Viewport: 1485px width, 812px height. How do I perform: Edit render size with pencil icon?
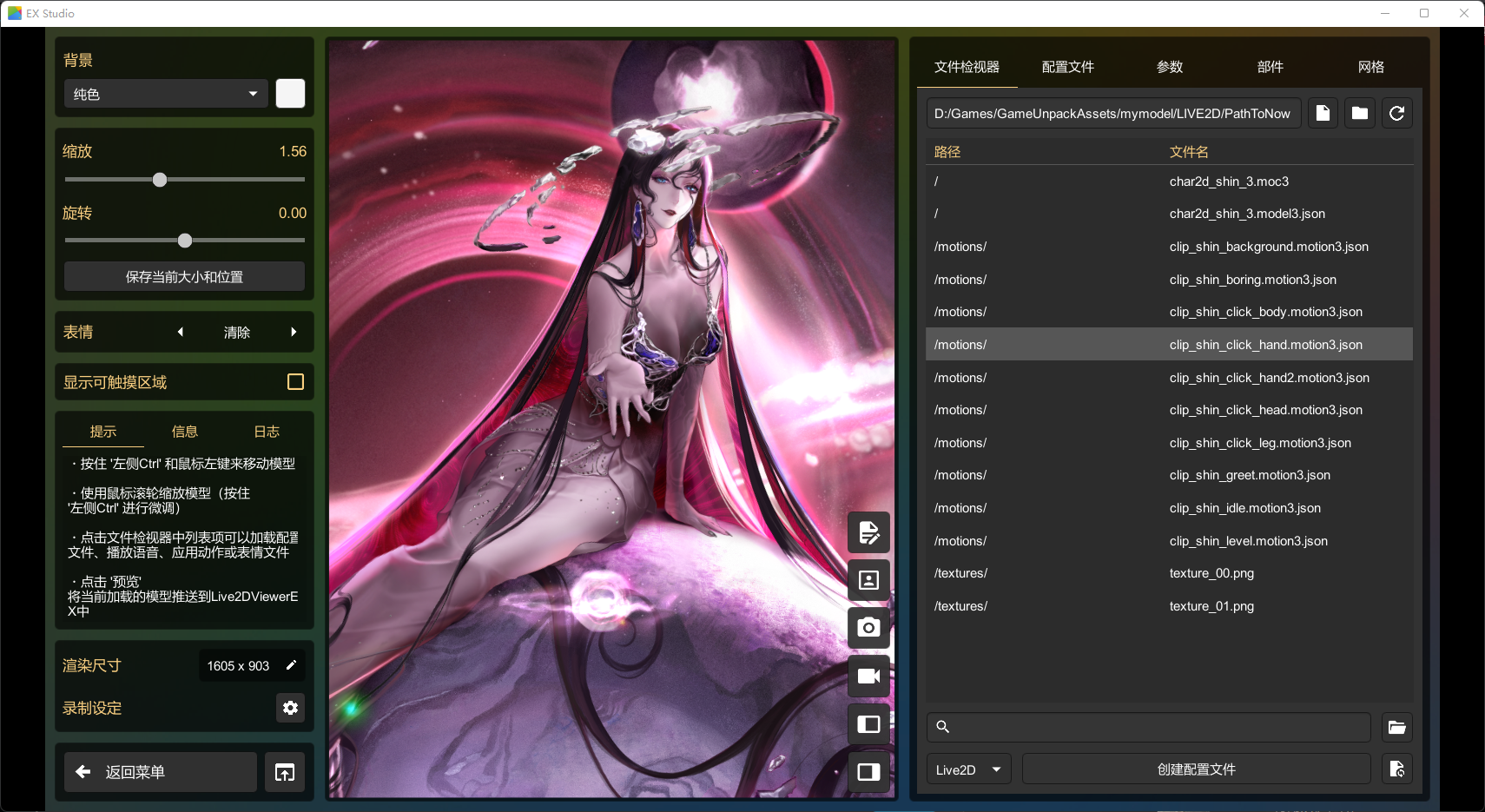click(291, 665)
